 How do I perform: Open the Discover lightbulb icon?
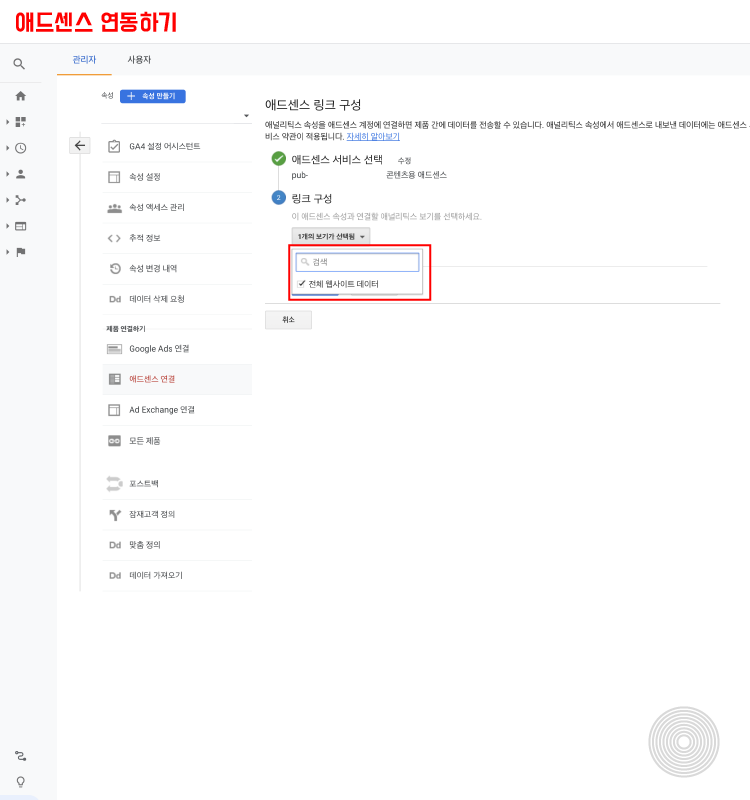(x=20, y=782)
